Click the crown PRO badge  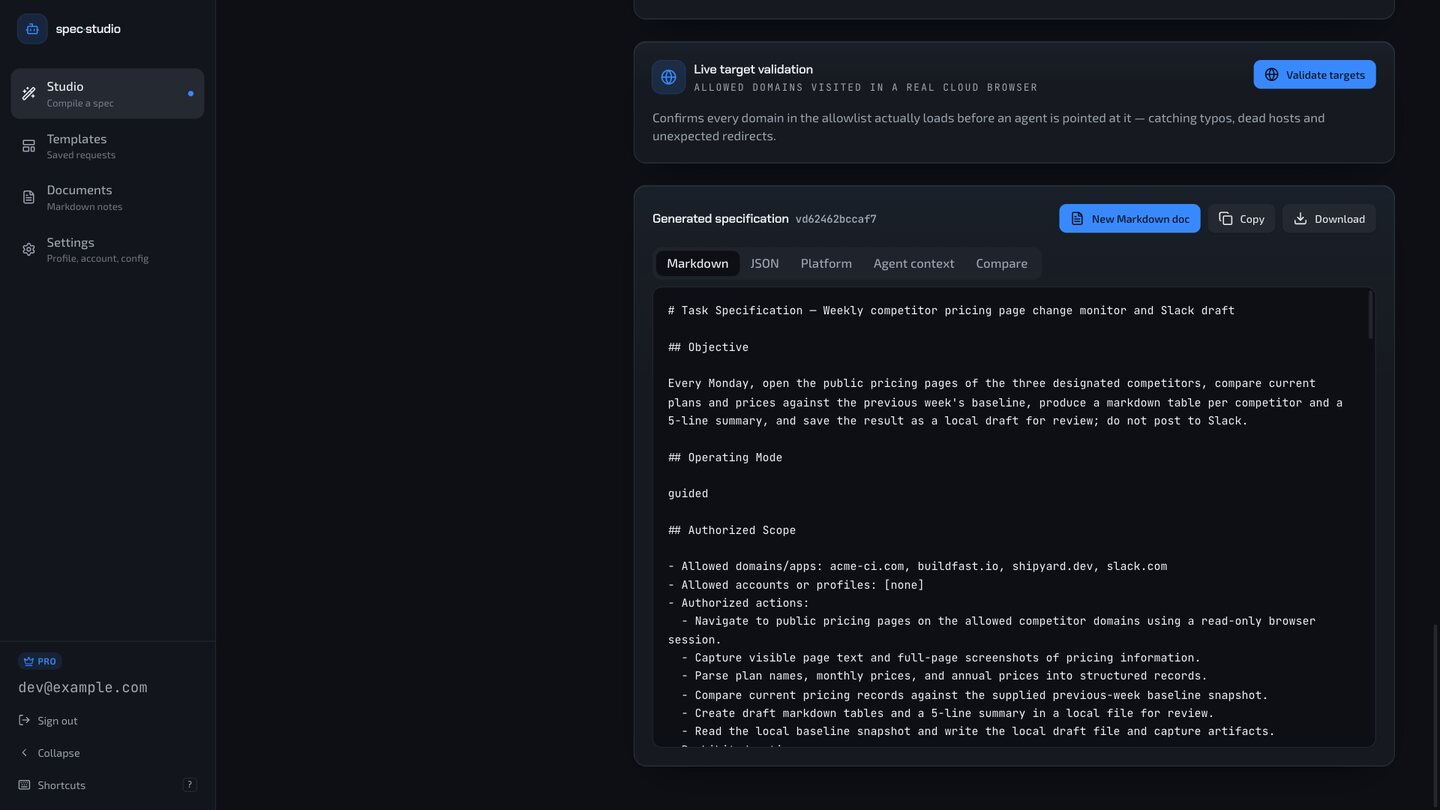point(40,661)
